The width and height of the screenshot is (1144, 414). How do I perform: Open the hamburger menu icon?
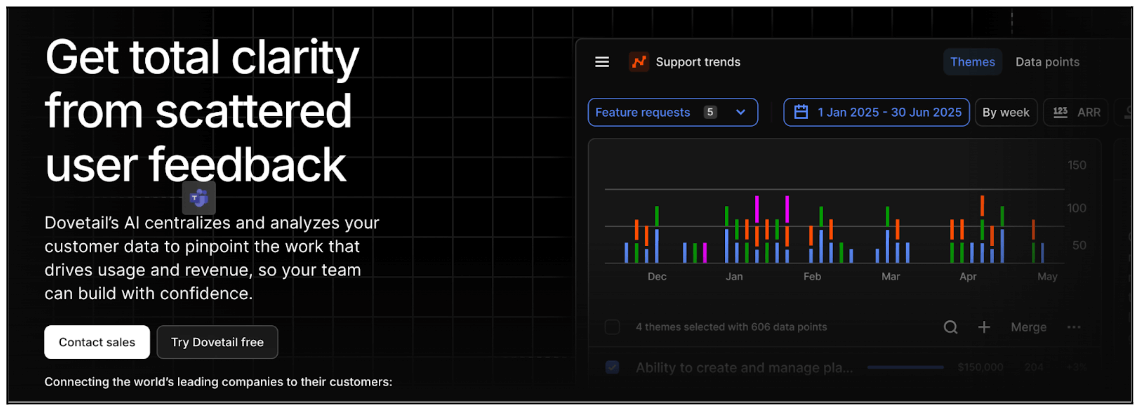(602, 62)
